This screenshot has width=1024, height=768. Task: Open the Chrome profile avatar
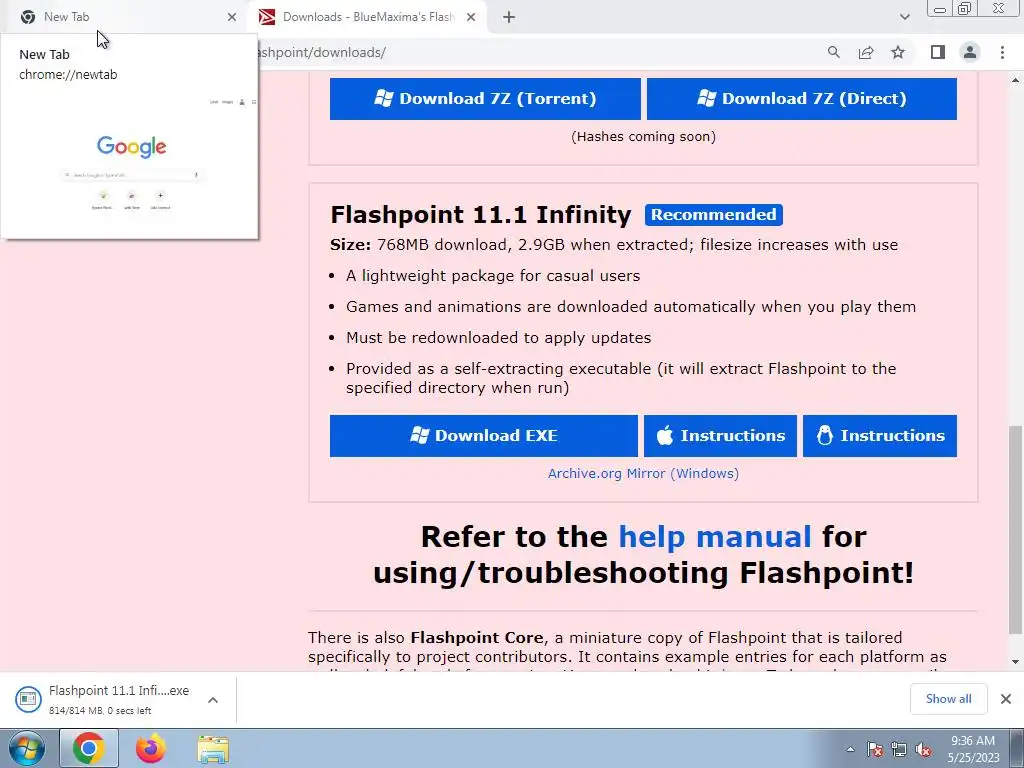tap(970, 52)
